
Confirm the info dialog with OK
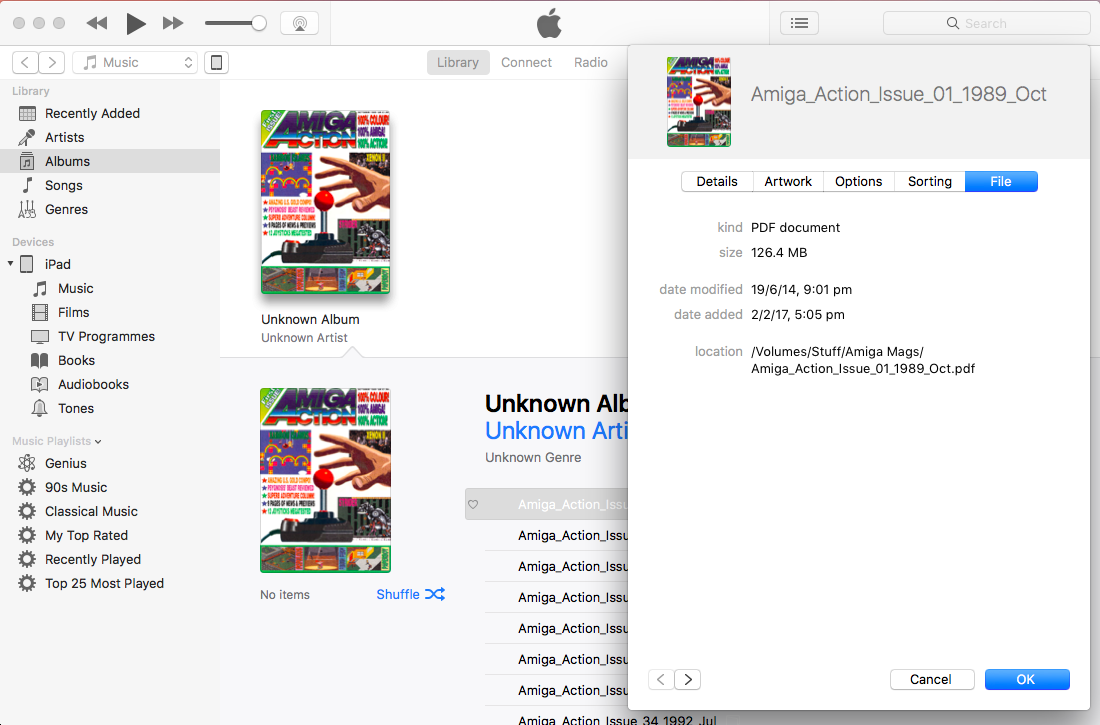(x=1027, y=679)
